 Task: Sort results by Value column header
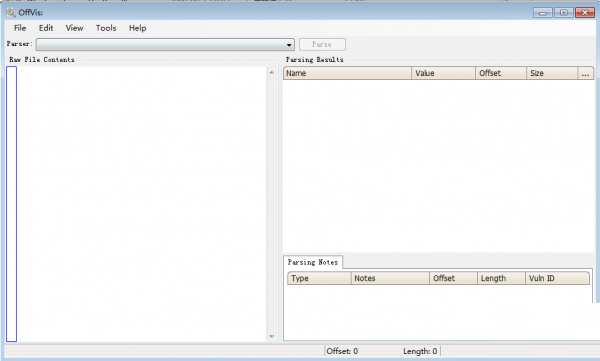(x=443, y=73)
